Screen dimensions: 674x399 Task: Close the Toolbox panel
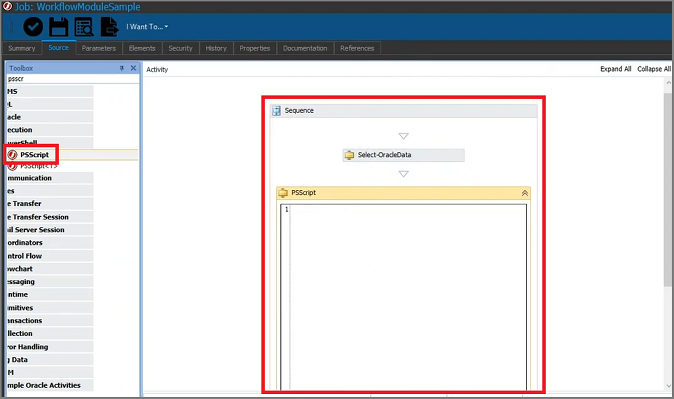point(133,68)
